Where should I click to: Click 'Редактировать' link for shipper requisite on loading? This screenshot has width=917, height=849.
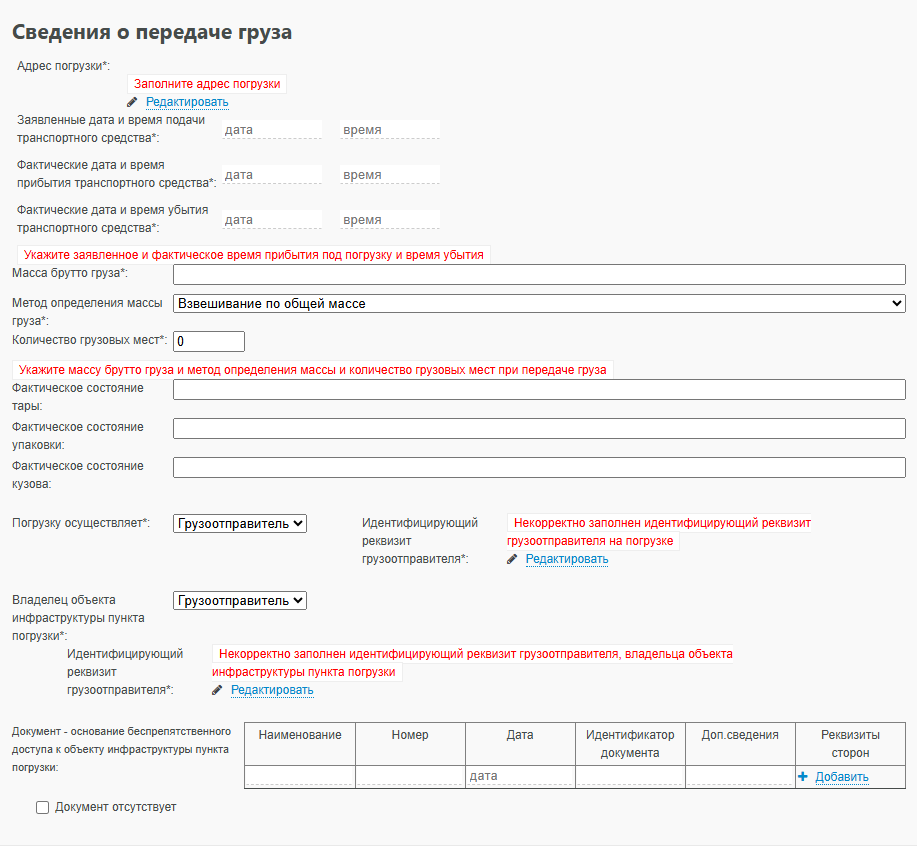pyautogui.click(x=567, y=560)
